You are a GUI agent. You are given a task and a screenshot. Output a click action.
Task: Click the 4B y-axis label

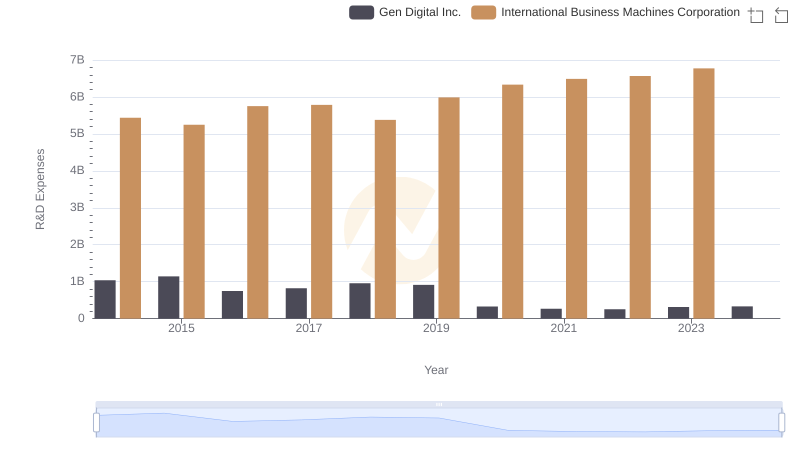coord(77,171)
